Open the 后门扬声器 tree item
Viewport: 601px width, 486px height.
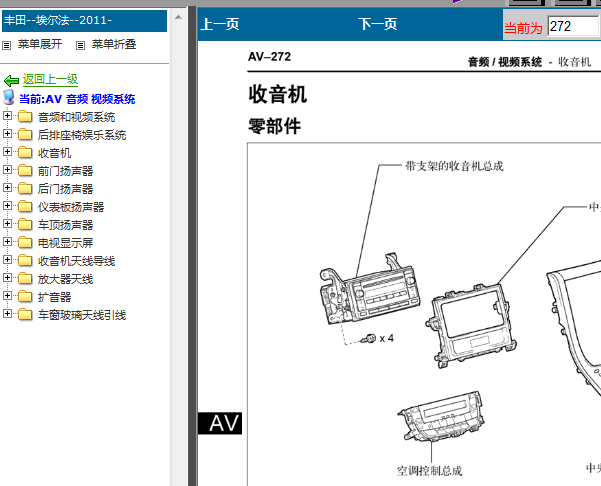coord(65,189)
